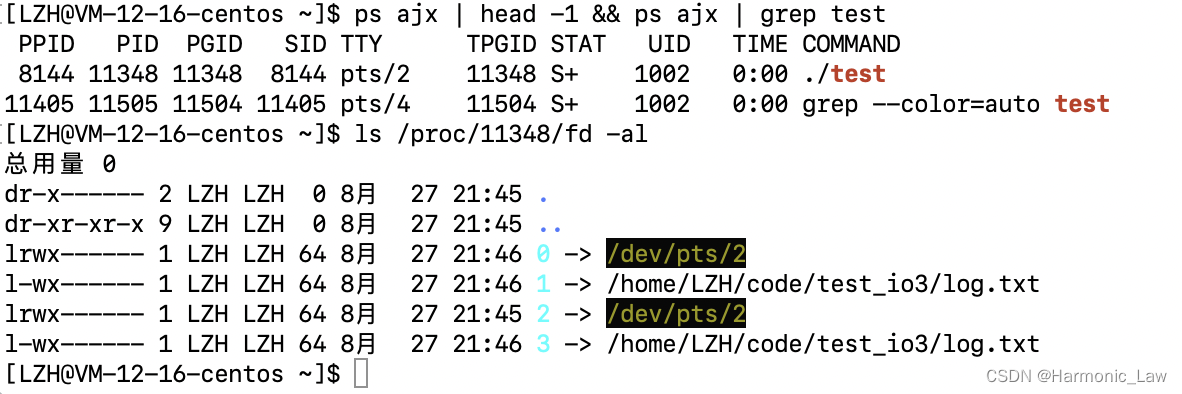
Task: Click PID 11505 in the grep row
Action: (124, 104)
